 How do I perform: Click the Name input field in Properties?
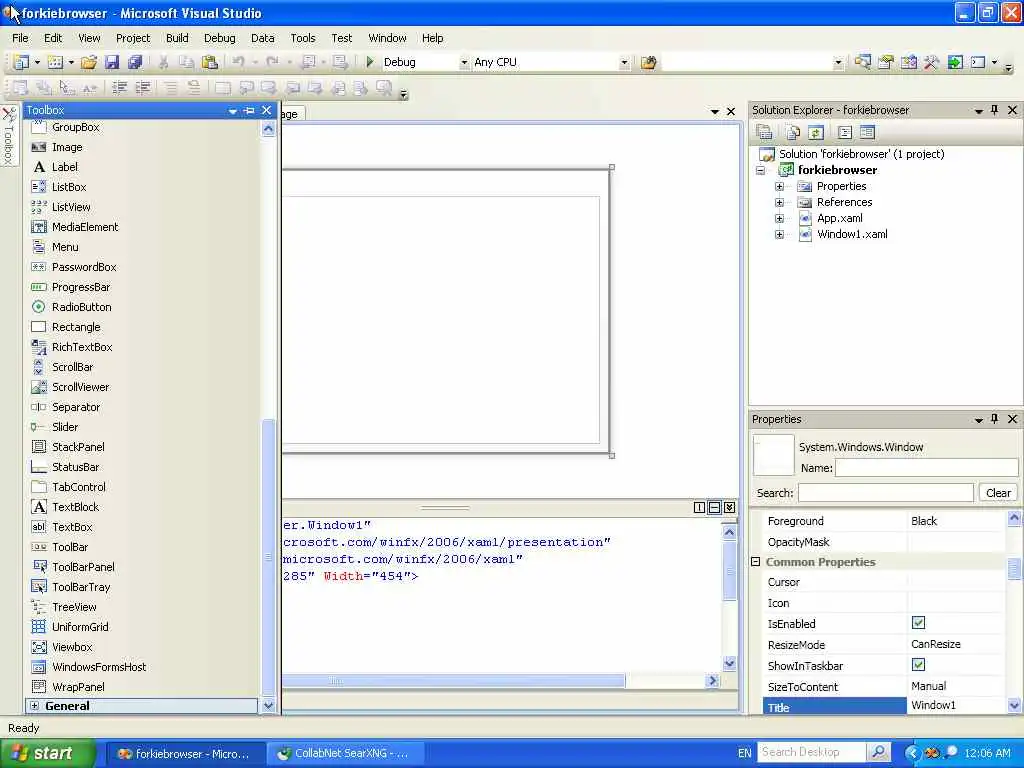tap(926, 468)
